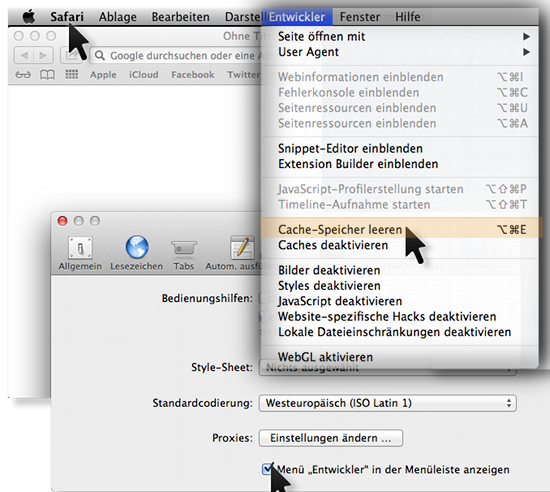This screenshot has width=550, height=492.
Task: Open the Hilfe menu
Action: (x=408, y=17)
